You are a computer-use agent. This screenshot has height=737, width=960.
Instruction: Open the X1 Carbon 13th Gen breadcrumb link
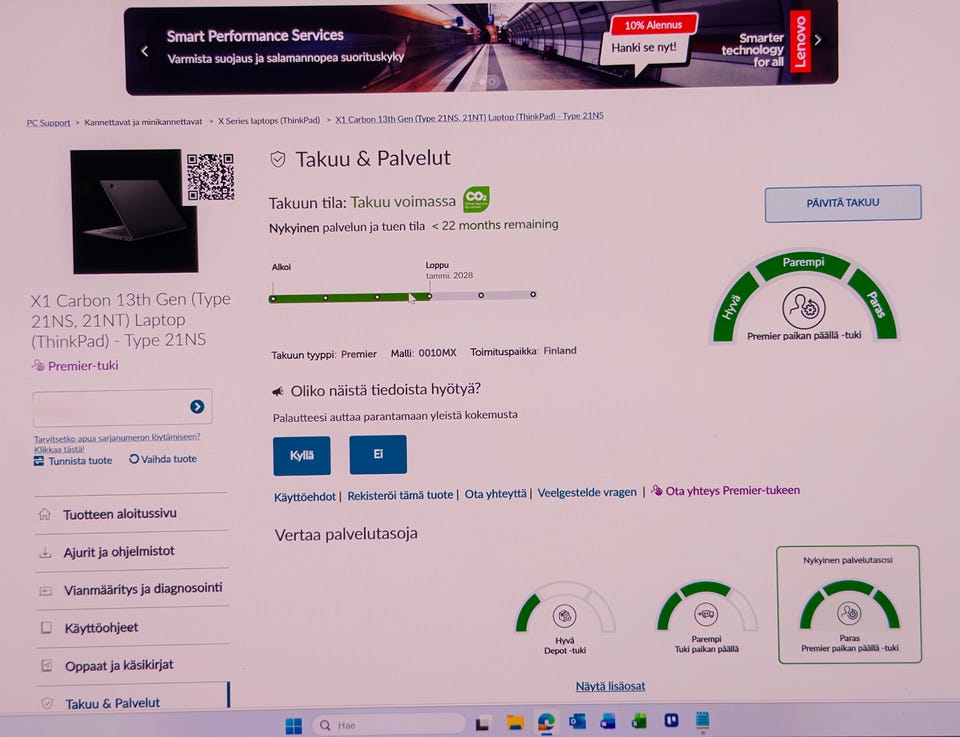tap(470, 118)
